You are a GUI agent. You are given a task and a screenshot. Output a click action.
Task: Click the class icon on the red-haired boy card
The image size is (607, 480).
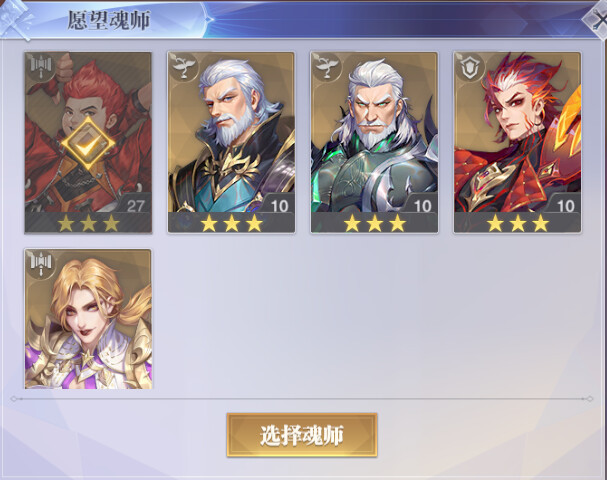(x=41, y=66)
